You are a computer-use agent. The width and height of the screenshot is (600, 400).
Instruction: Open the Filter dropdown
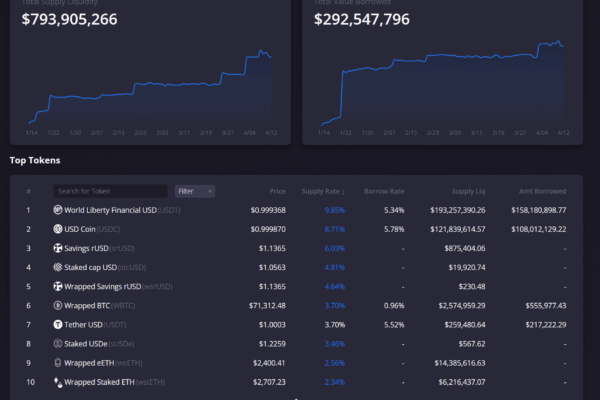(x=194, y=191)
